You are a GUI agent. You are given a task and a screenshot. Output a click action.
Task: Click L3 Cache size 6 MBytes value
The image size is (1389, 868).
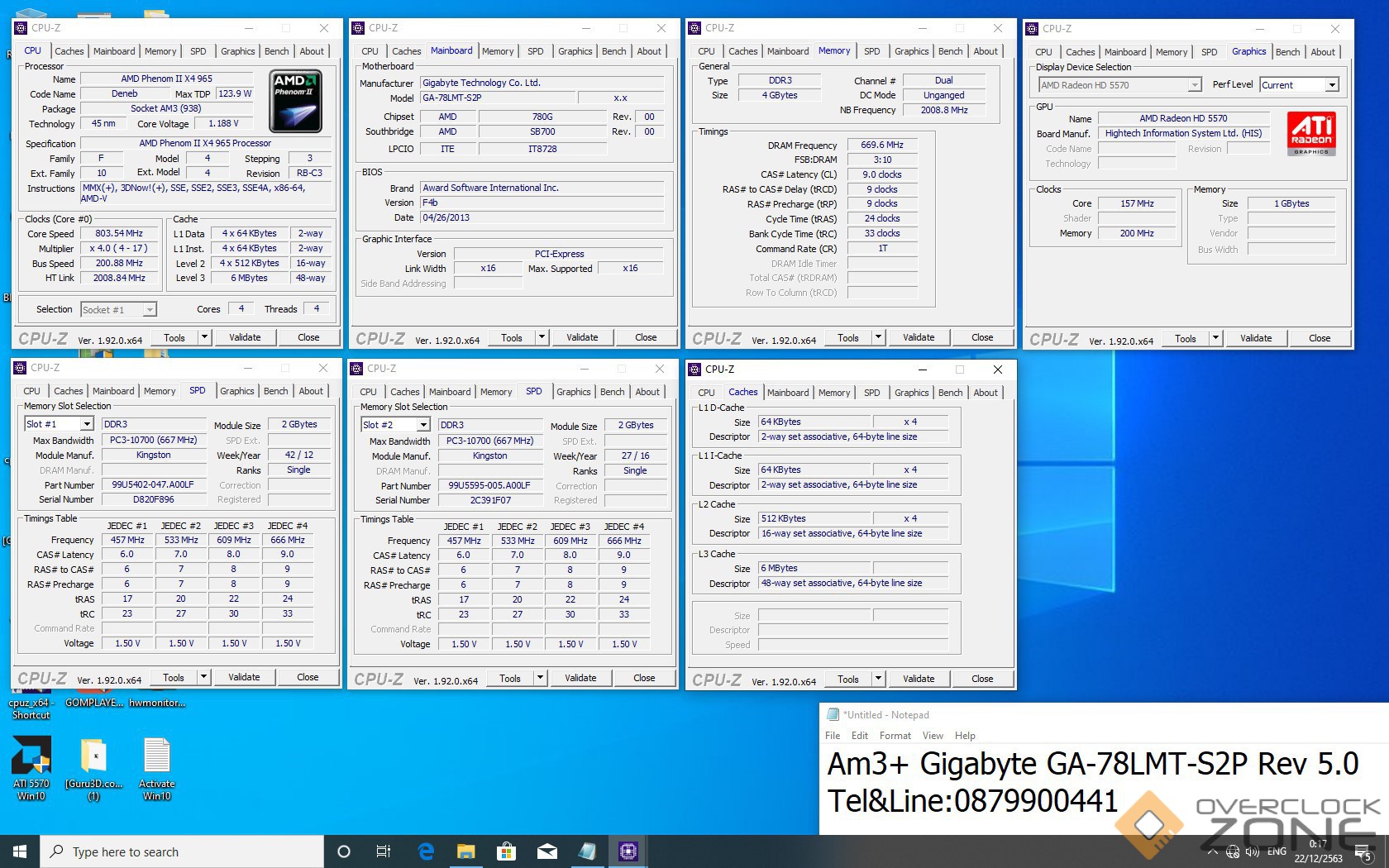tap(814, 568)
